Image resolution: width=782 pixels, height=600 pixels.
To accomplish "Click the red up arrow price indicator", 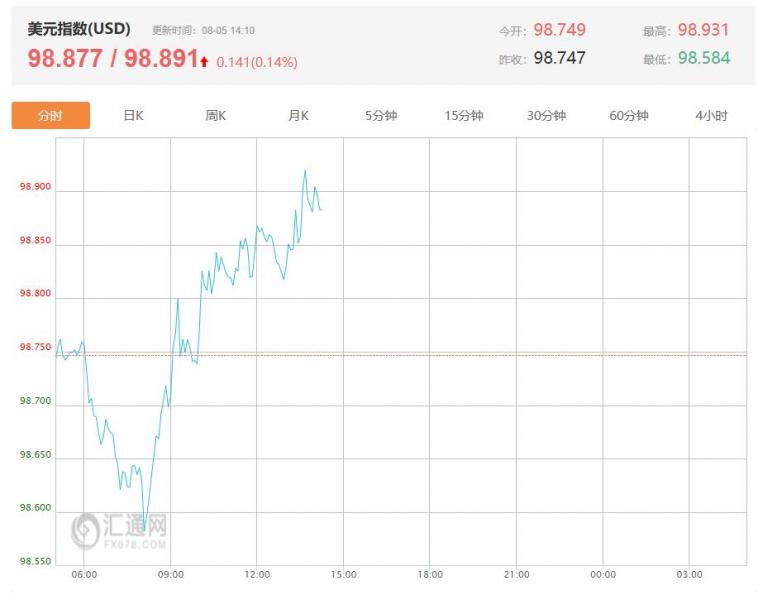I will pyautogui.click(x=204, y=62).
